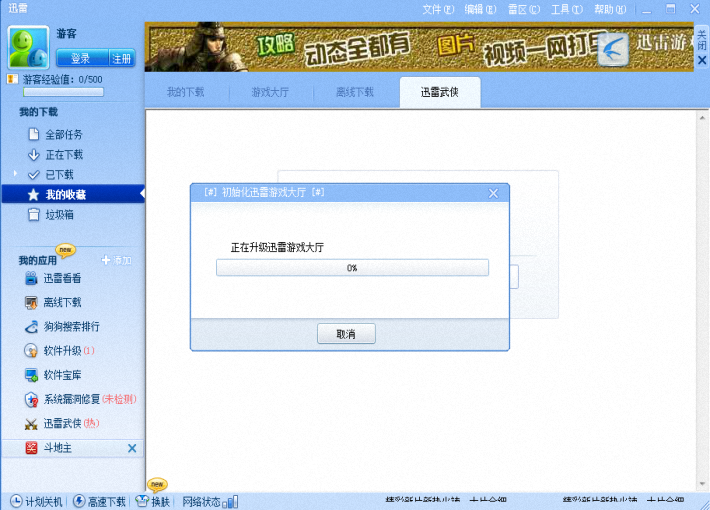Remove 斗地主 with its X button
Image resolution: width=710 pixels, height=510 pixels.
pos(132,448)
